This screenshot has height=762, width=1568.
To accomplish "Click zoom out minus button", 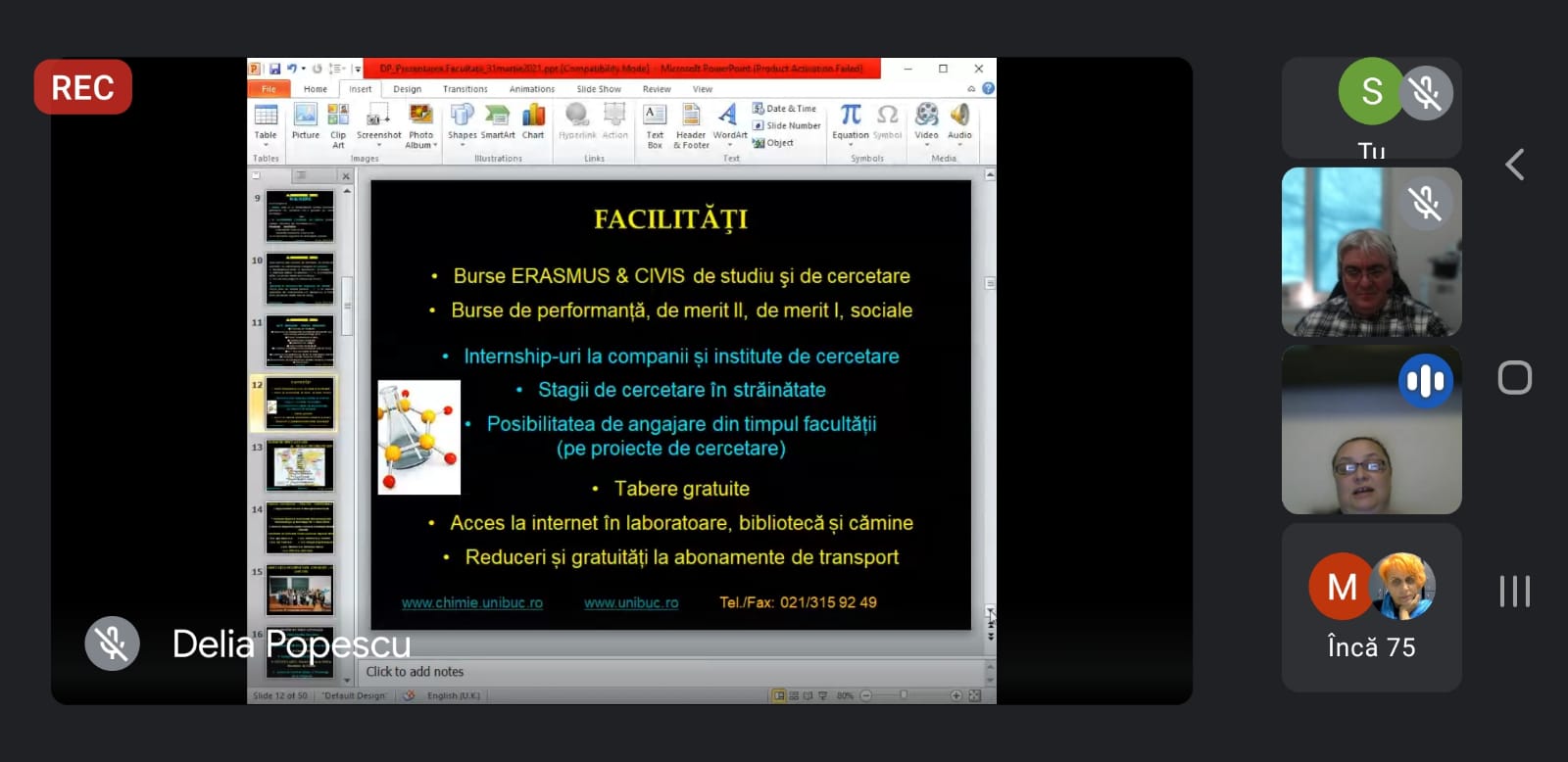I will tap(865, 695).
